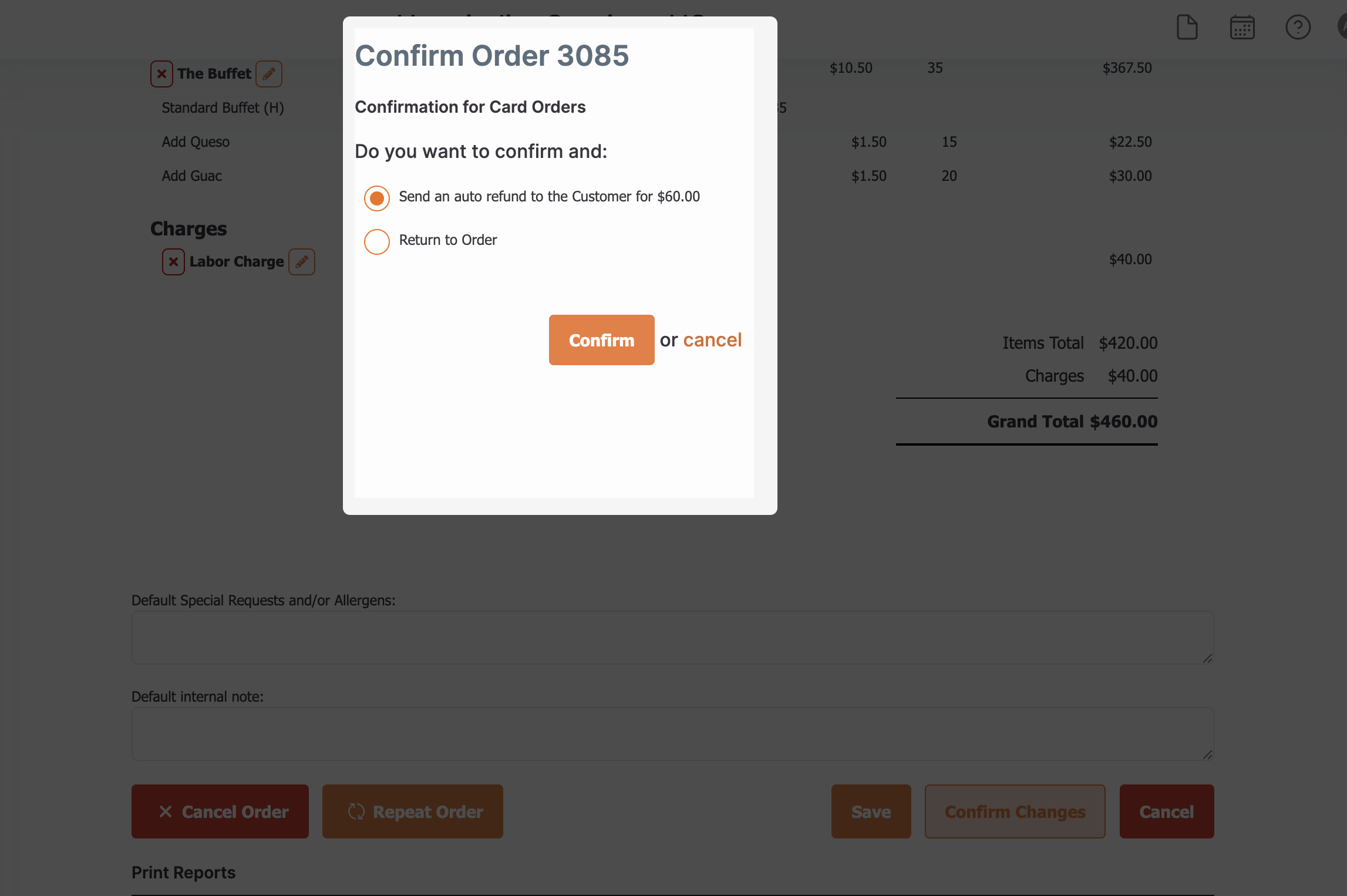
Task: Click the document icon in the top bar
Action: coord(1187,27)
